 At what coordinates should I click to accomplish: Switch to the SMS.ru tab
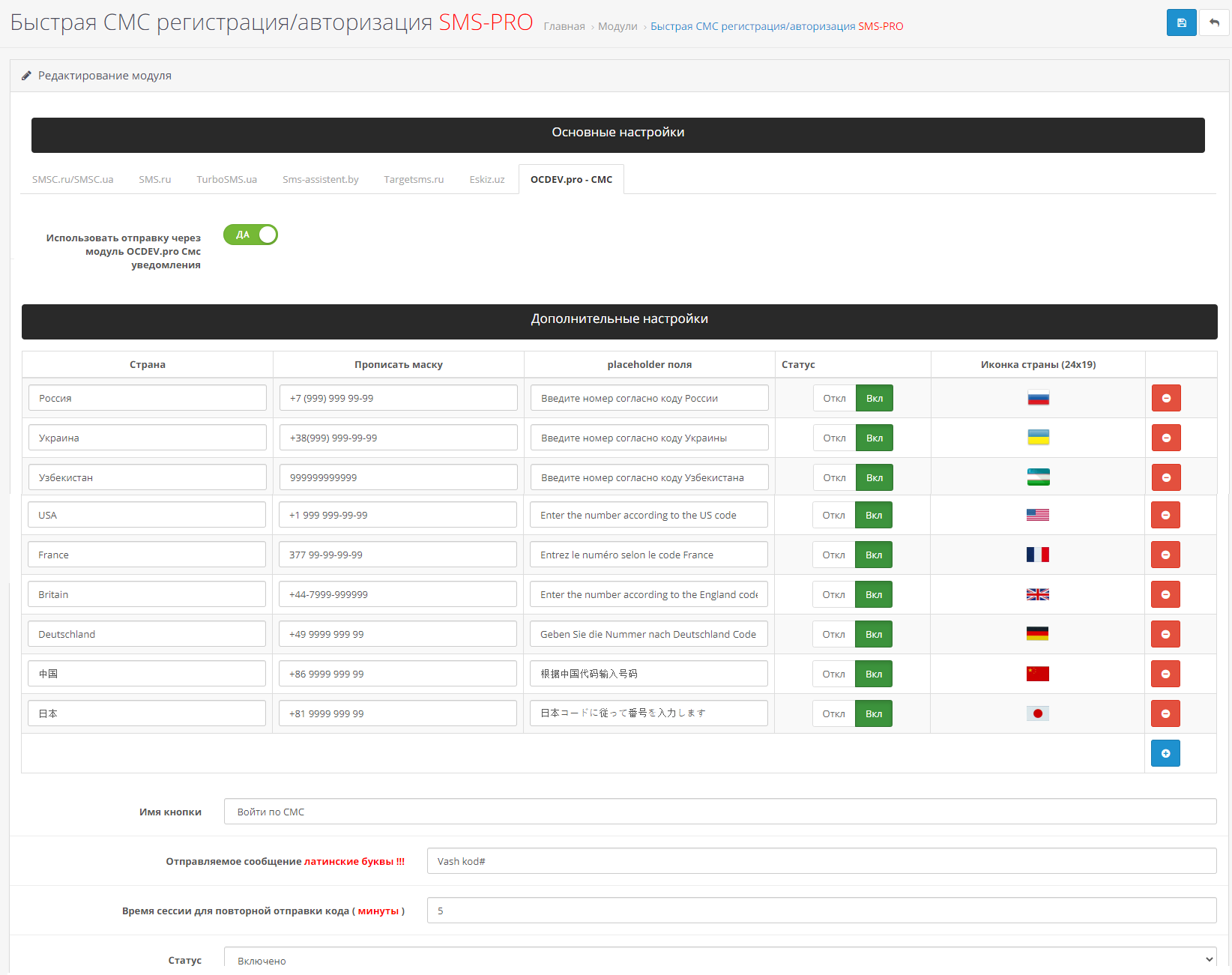pos(154,179)
